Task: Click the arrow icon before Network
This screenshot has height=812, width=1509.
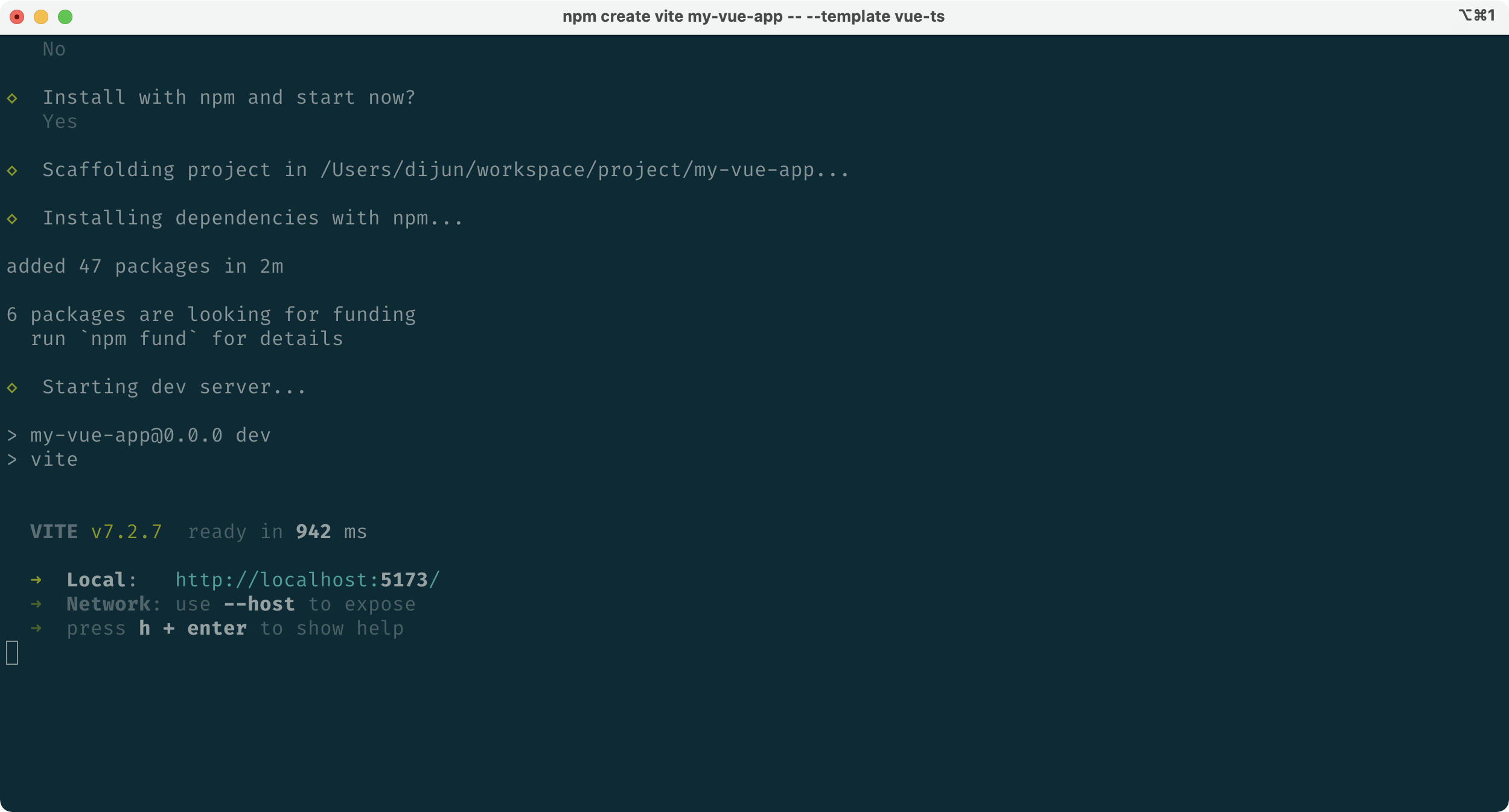Action: (36, 604)
